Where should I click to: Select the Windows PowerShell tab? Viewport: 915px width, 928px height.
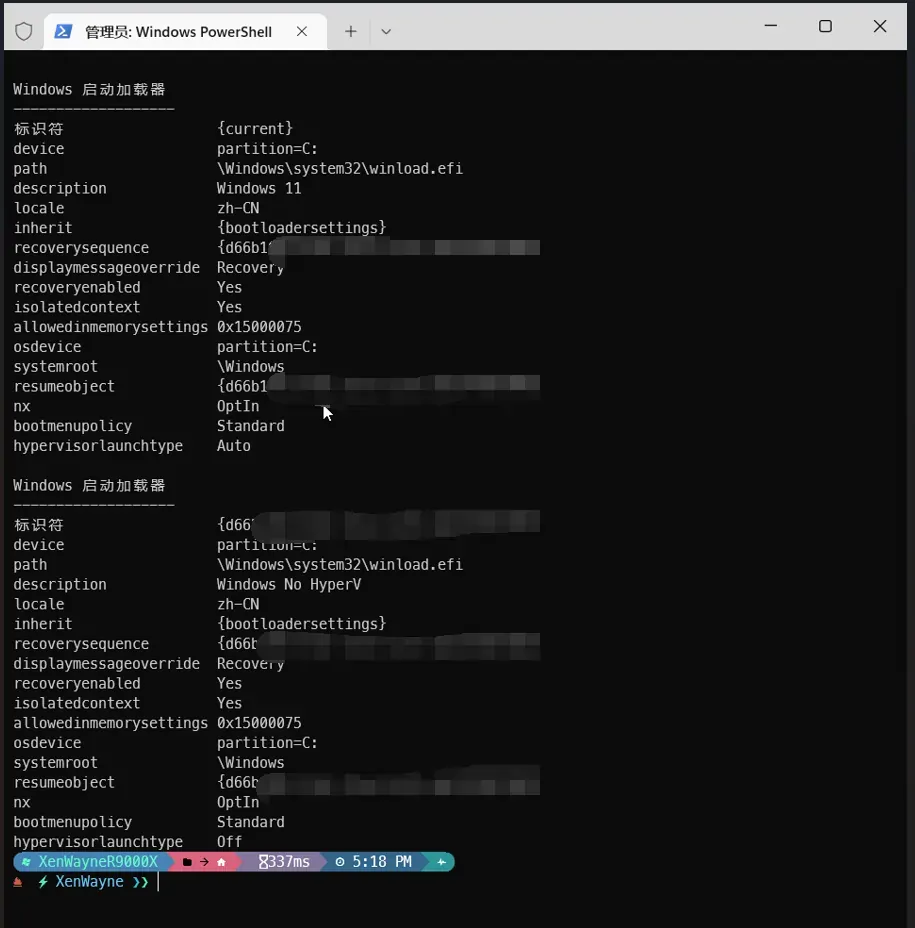(x=185, y=31)
